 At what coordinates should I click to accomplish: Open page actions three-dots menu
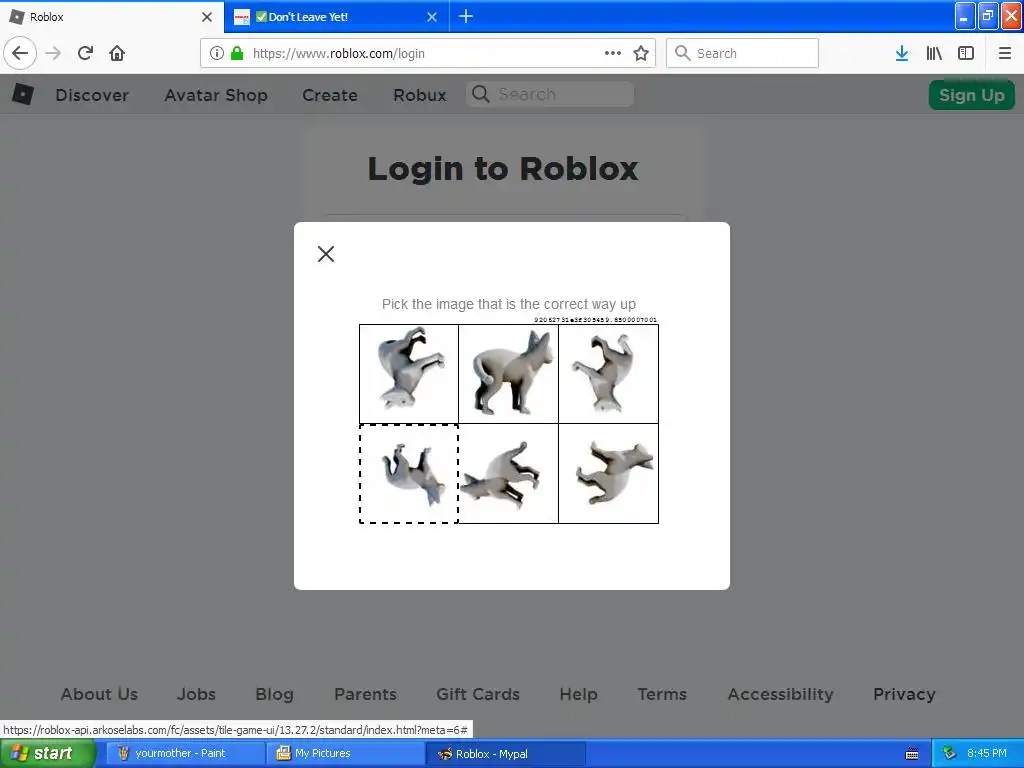(613, 53)
